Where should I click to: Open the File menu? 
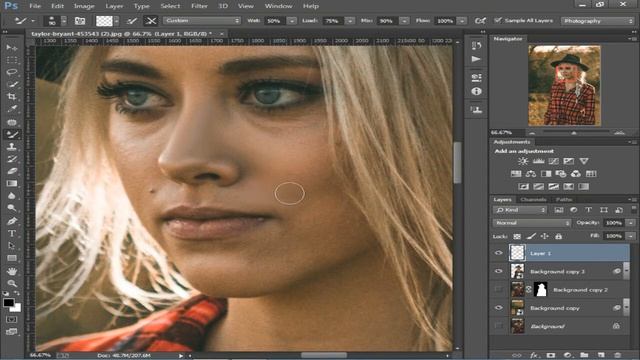35,6
